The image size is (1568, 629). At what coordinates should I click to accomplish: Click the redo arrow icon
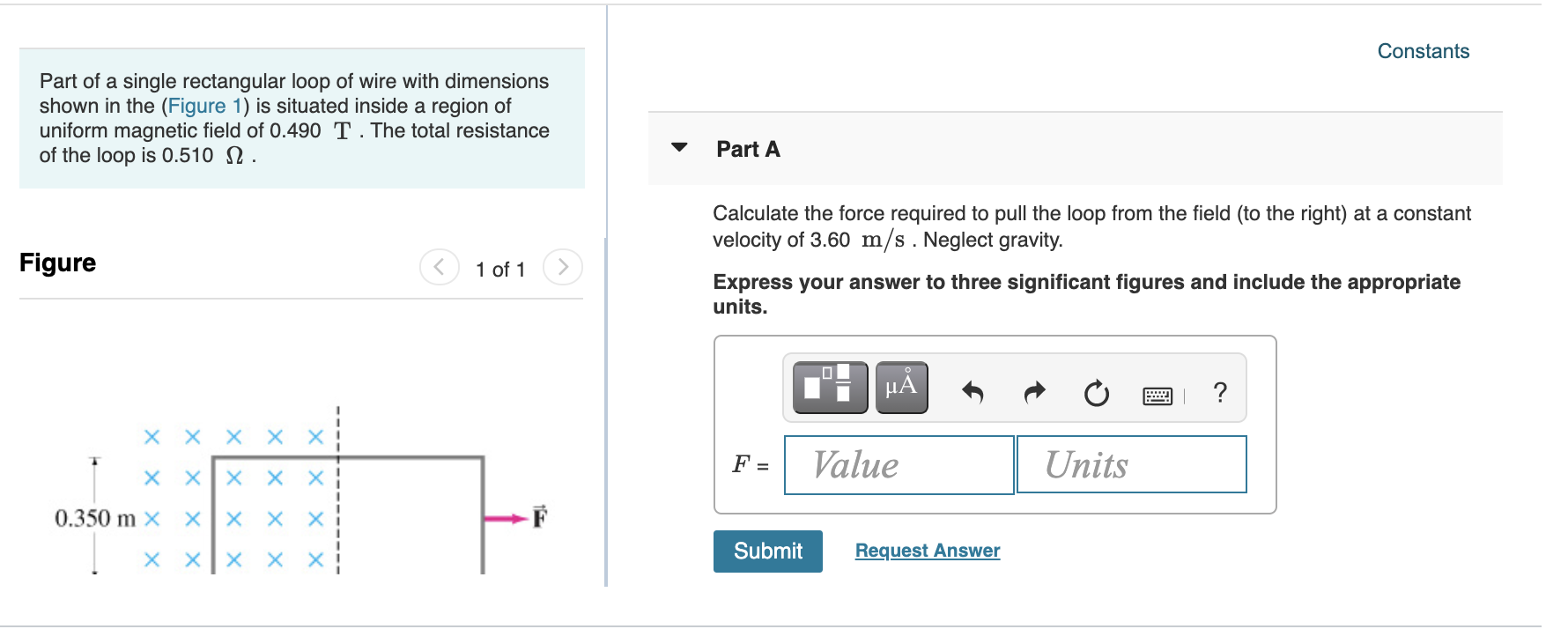click(x=1034, y=392)
